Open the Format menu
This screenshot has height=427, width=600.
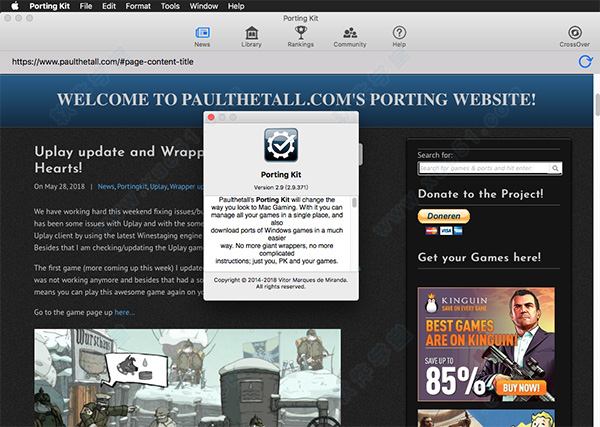(x=138, y=6)
